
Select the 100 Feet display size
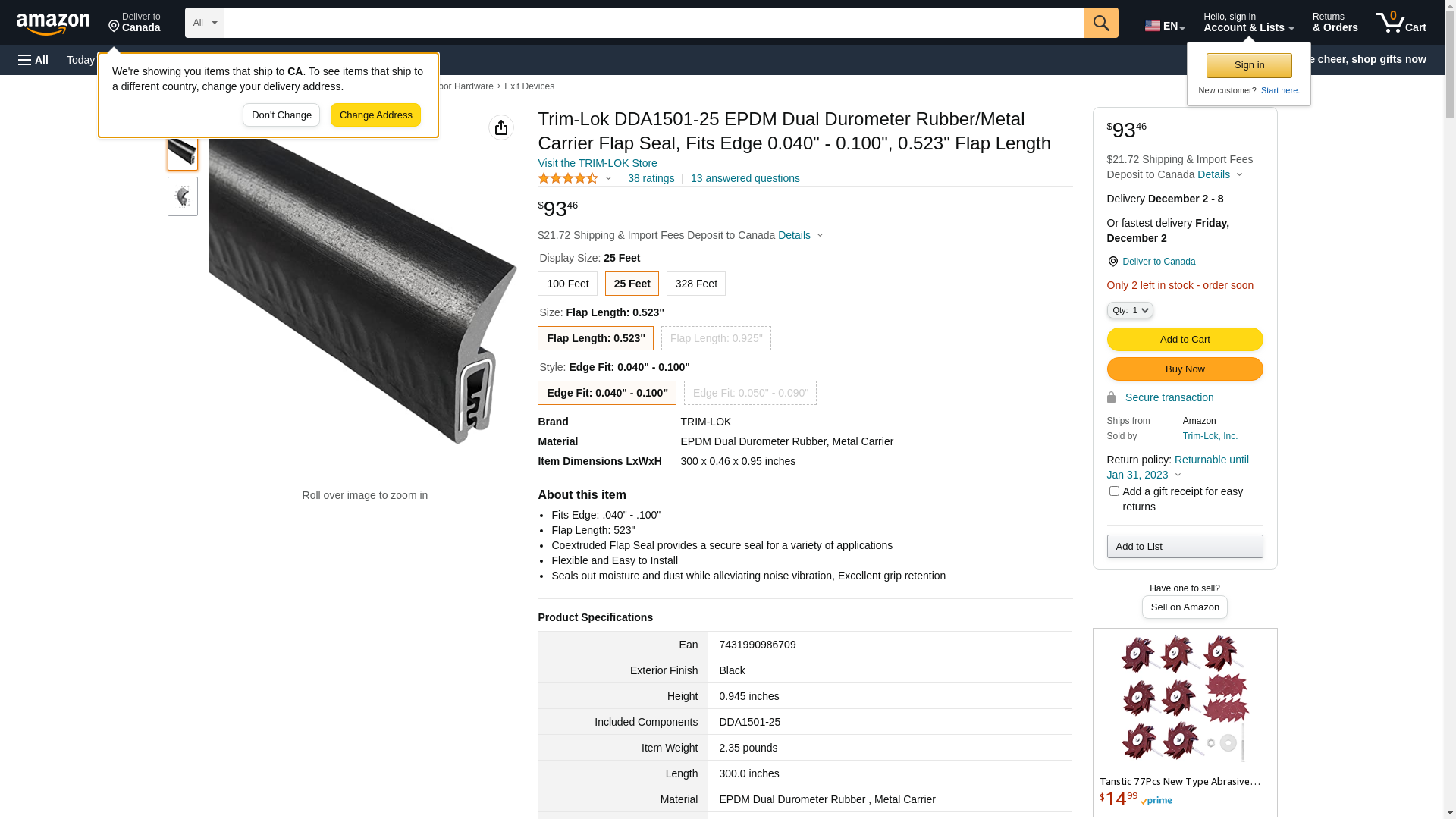tap(567, 284)
